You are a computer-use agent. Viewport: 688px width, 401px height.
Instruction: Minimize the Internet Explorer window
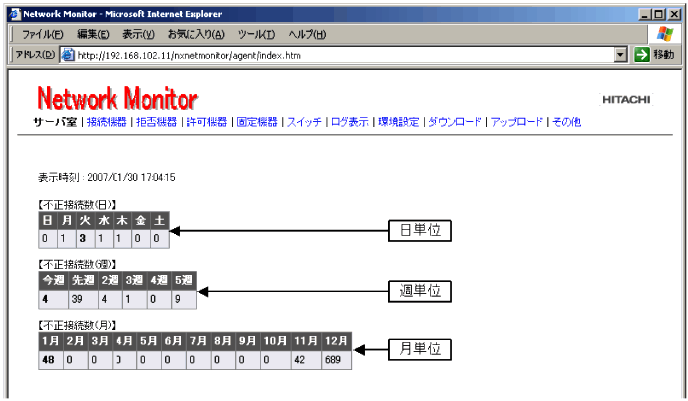[645, 14]
